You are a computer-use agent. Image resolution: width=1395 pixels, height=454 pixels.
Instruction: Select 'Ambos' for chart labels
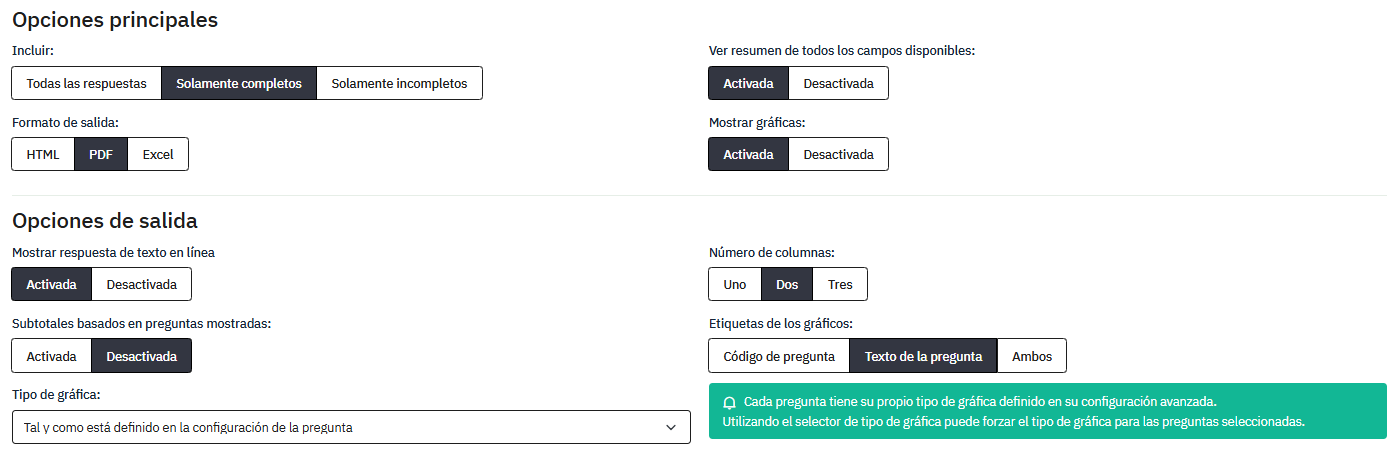[1032, 356]
